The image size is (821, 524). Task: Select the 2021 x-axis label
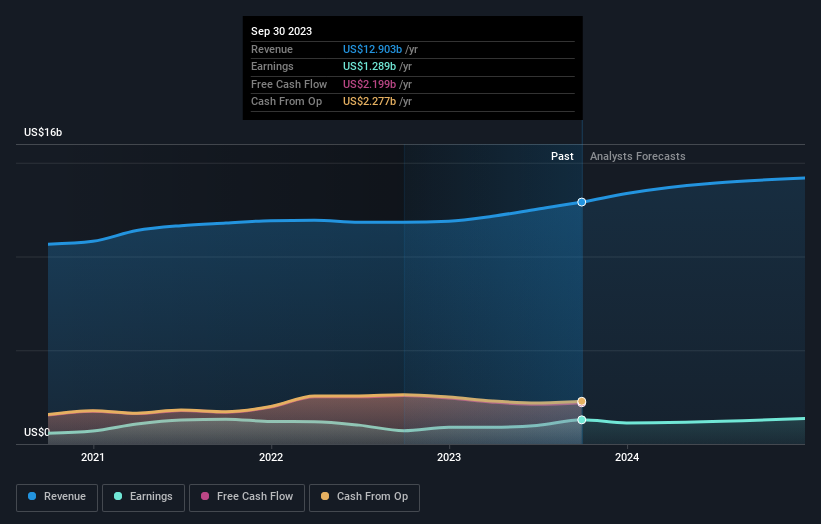[x=93, y=458]
